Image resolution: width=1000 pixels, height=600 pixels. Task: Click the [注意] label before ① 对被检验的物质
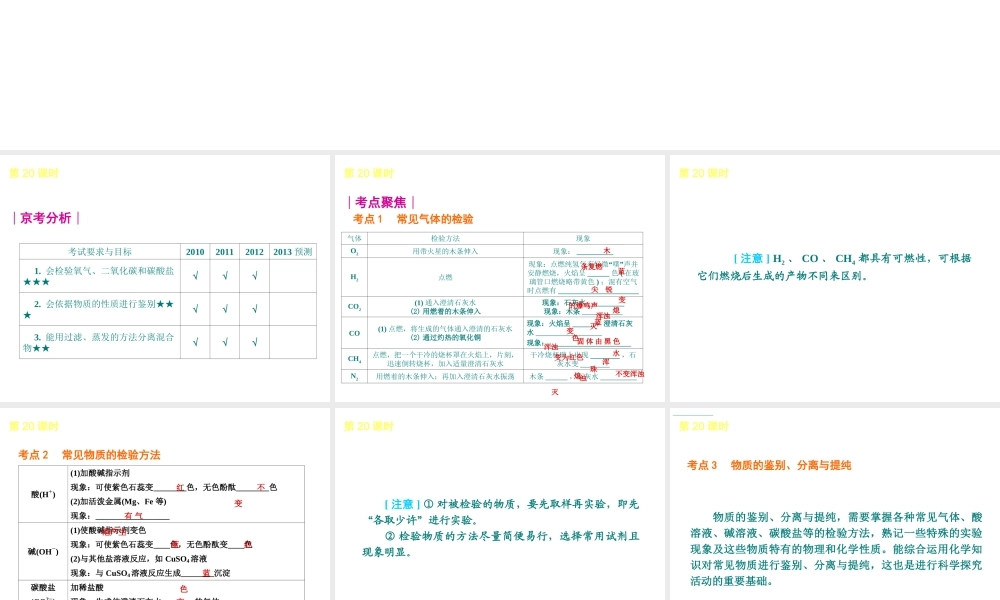(402, 504)
